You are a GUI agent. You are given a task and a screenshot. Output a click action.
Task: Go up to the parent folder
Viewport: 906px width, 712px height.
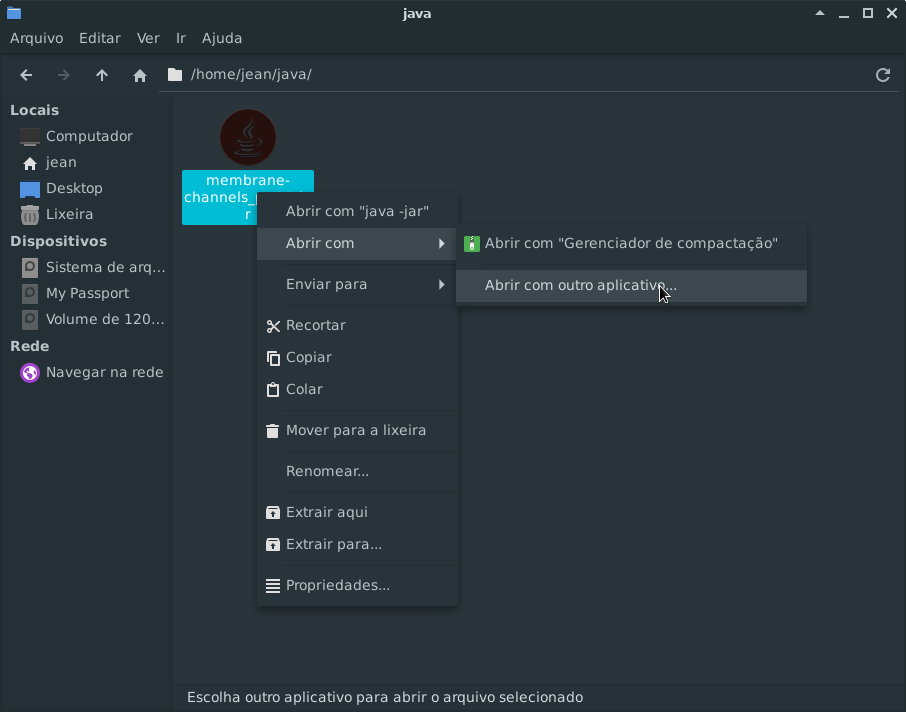(102, 75)
